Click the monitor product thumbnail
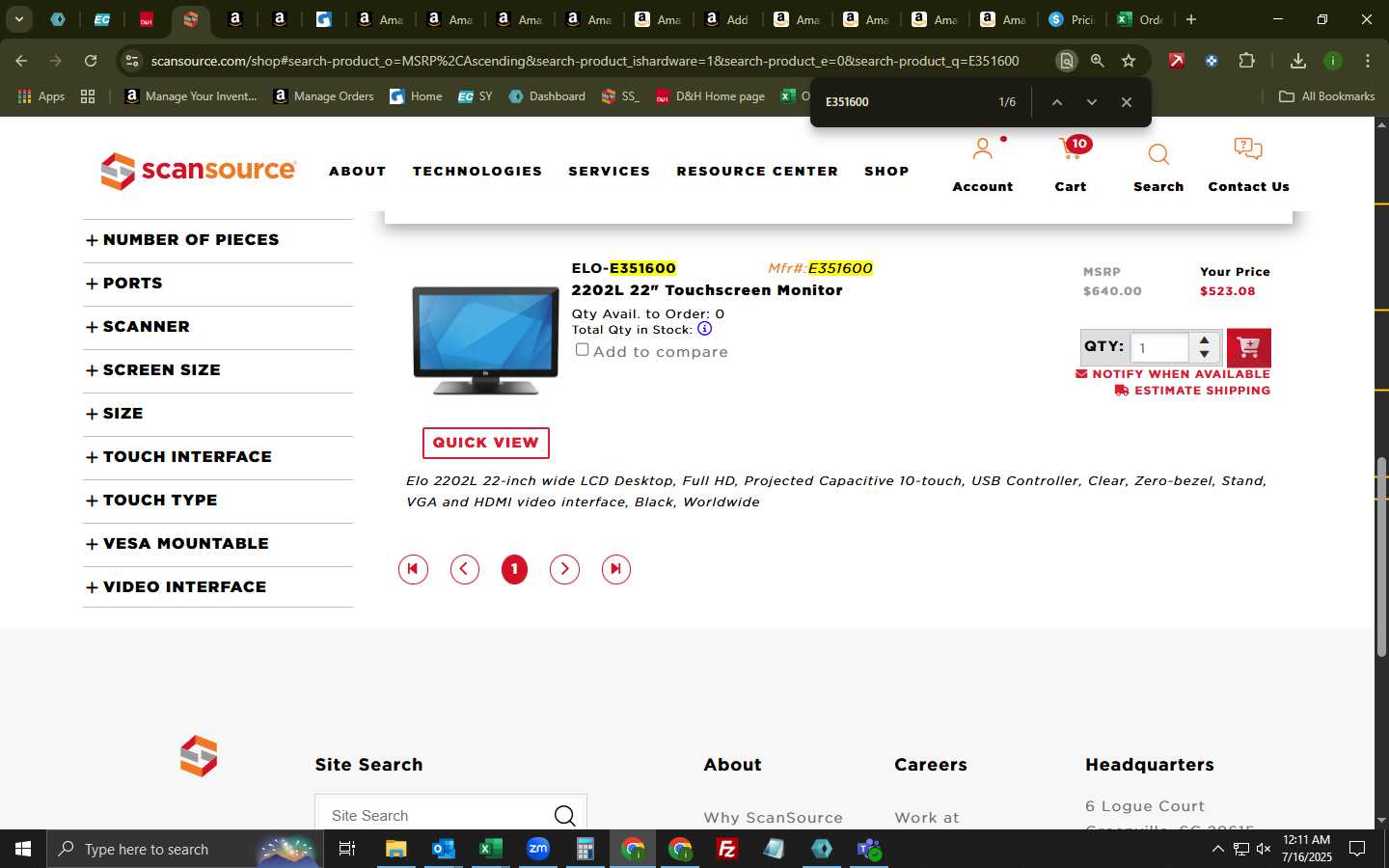Viewport: 1389px width, 868px height. point(486,340)
